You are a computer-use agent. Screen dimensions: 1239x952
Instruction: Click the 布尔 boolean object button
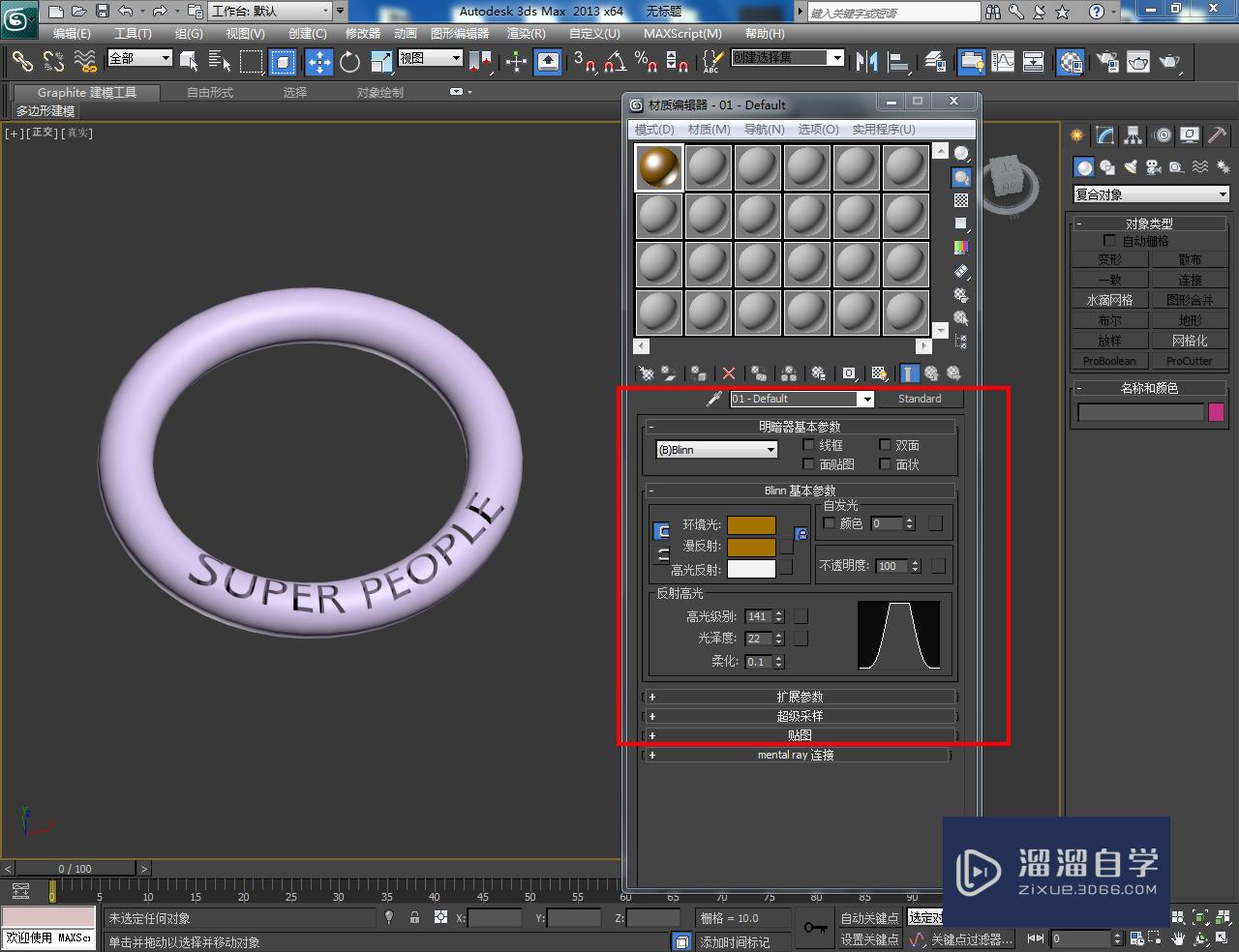(1109, 320)
